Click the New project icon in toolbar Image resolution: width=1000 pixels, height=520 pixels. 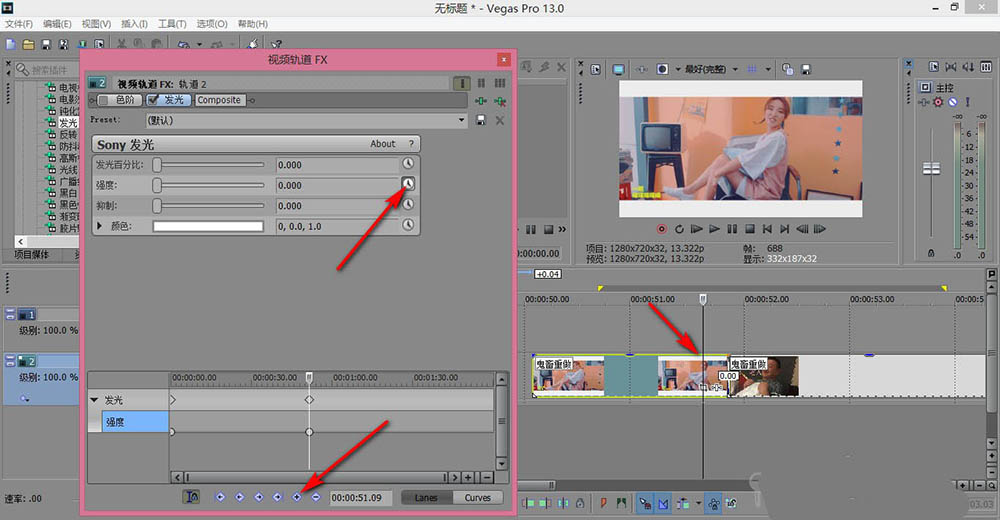10,44
